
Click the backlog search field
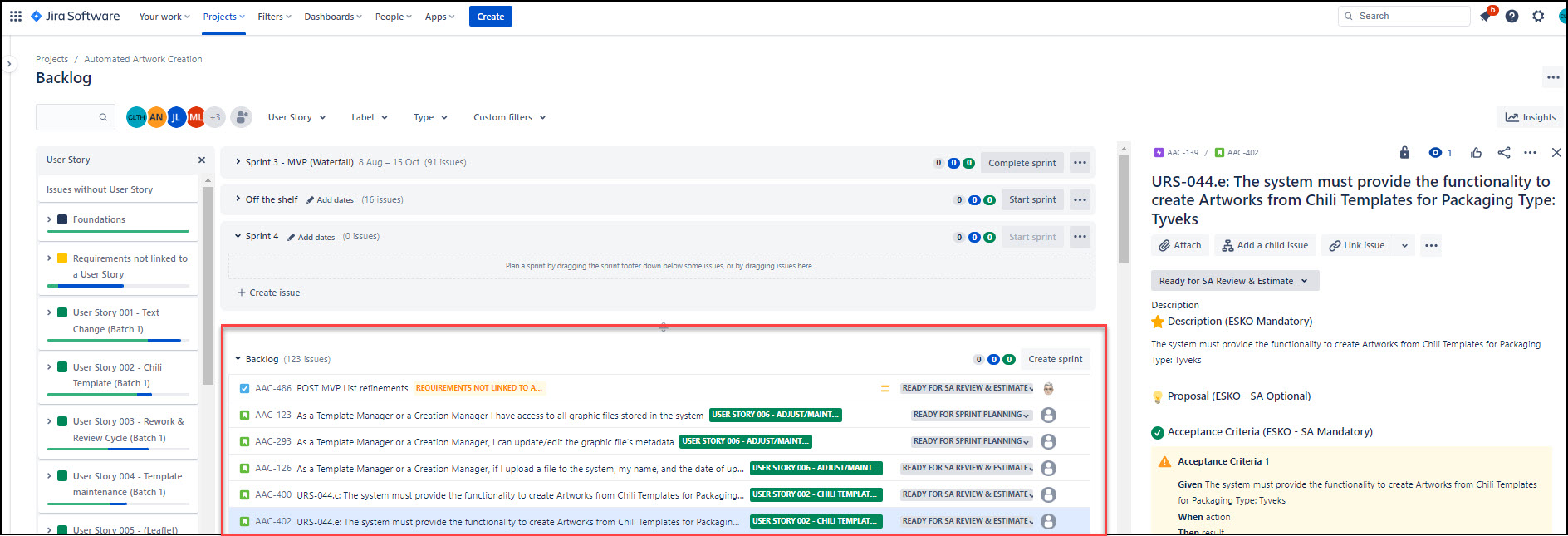[x=74, y=117]
